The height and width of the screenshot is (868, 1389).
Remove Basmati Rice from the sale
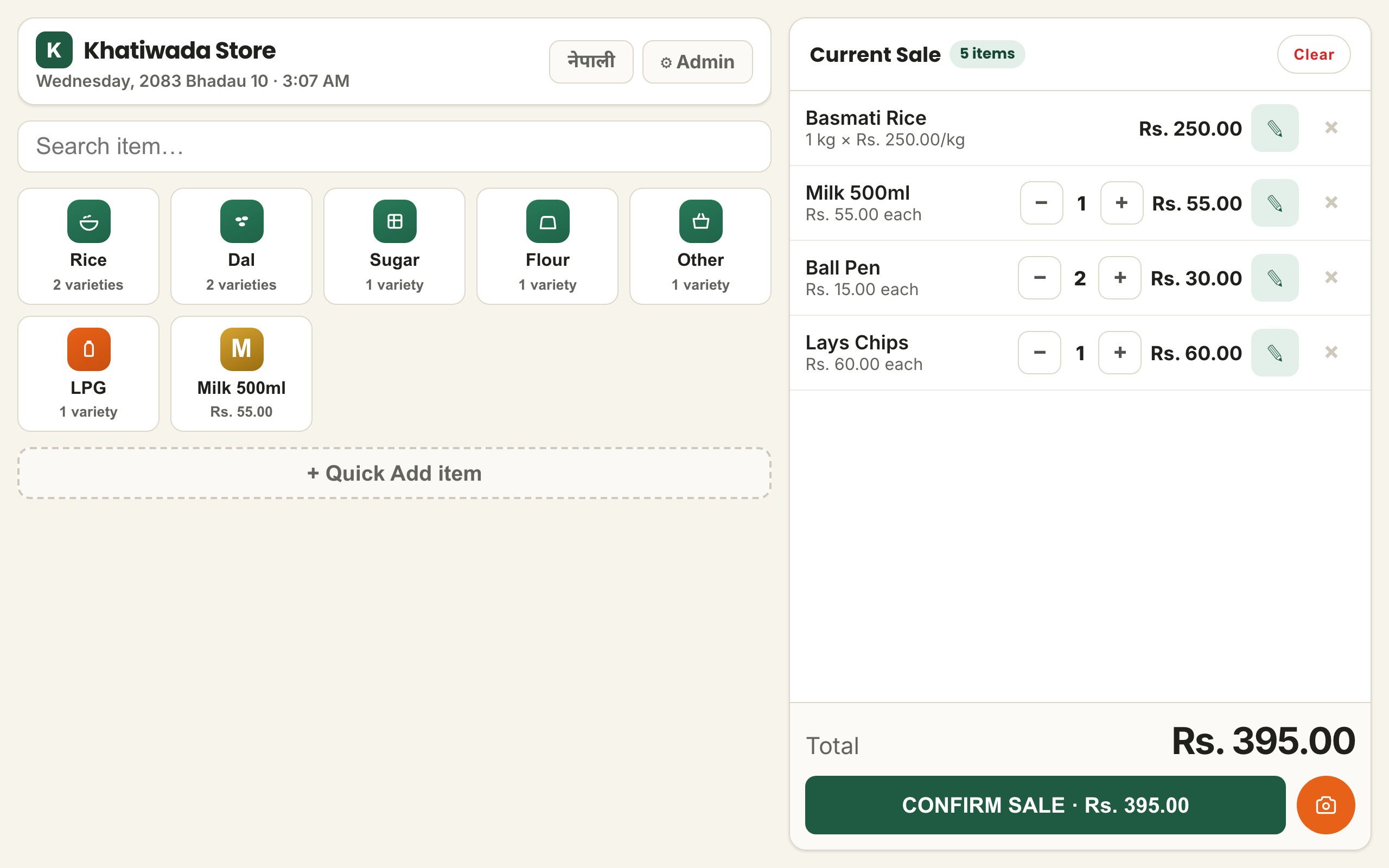(1331, 127)
